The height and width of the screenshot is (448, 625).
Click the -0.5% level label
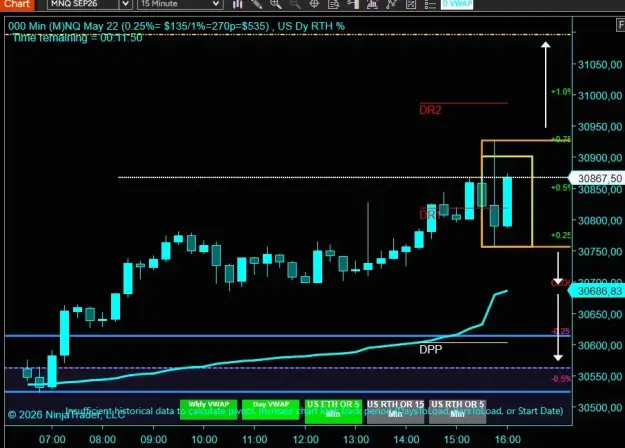tap(561, 379)
